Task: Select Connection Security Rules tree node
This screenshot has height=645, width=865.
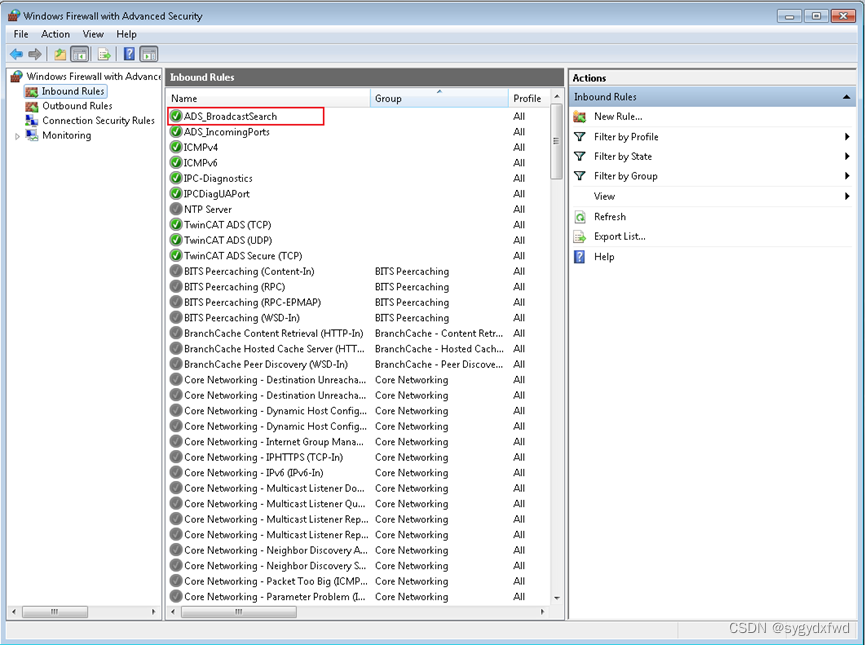Action: pyautogui.click(x=98, y=121)
